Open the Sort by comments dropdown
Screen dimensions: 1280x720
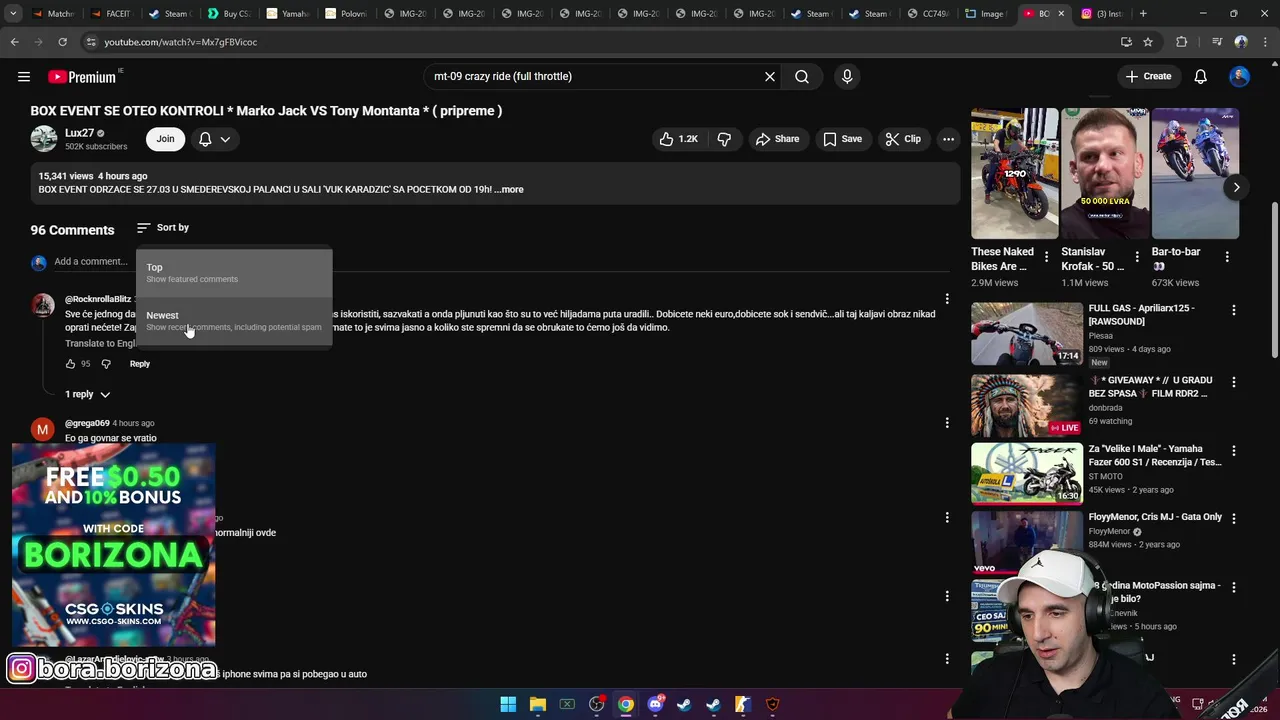(163, 228)
